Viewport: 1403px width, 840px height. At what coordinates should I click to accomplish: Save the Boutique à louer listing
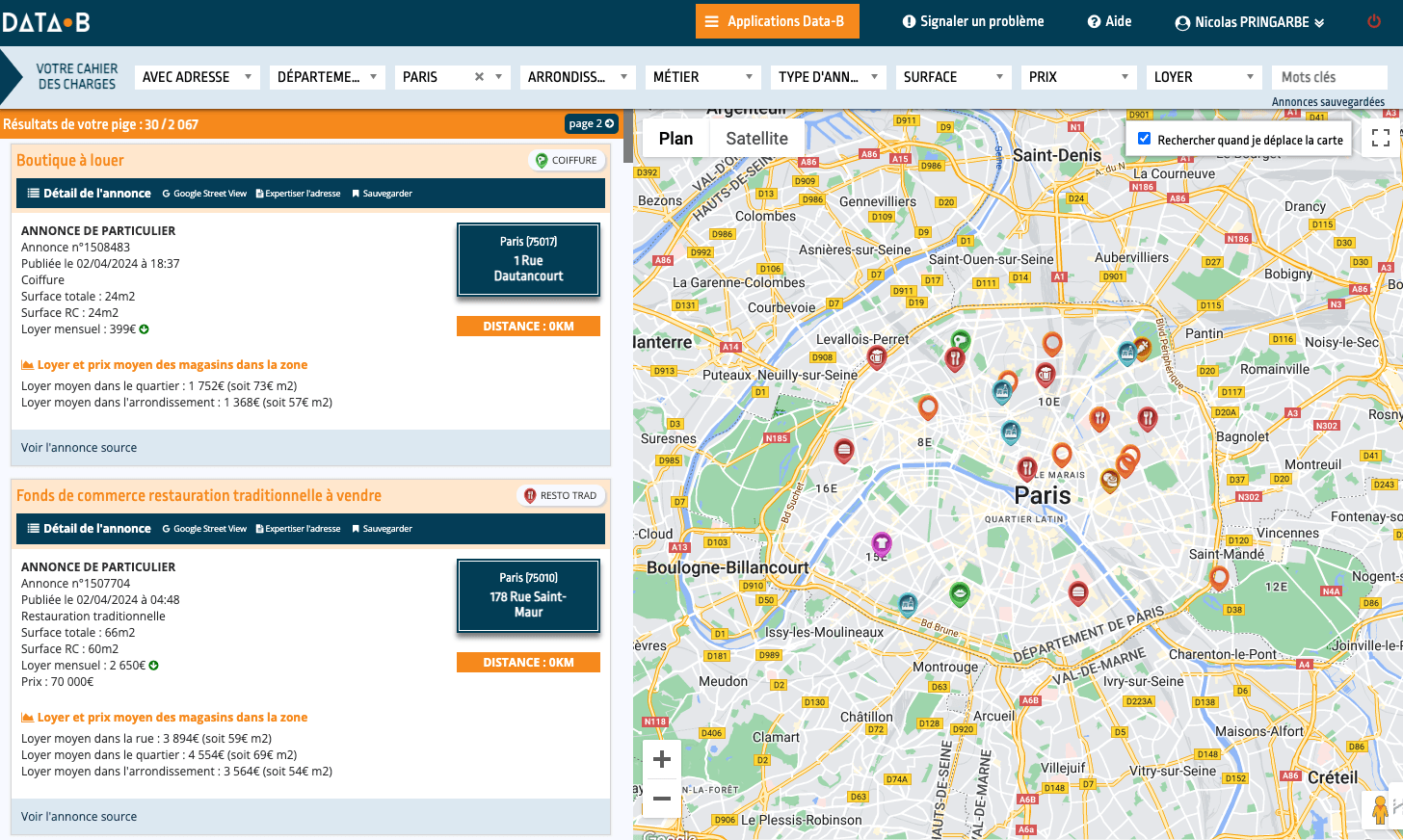click(382, 194)
